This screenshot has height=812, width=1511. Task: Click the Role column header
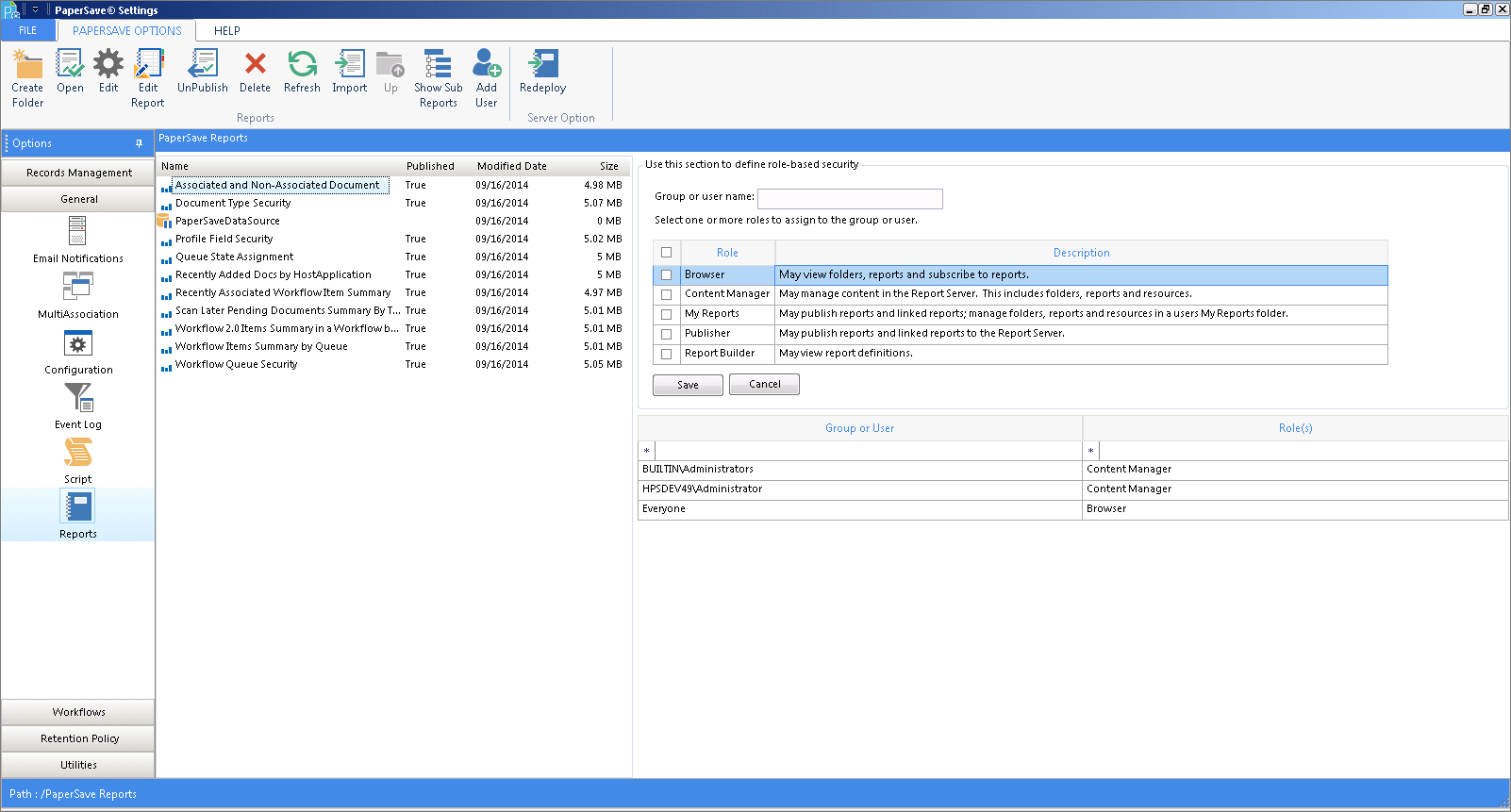point(727,253)
